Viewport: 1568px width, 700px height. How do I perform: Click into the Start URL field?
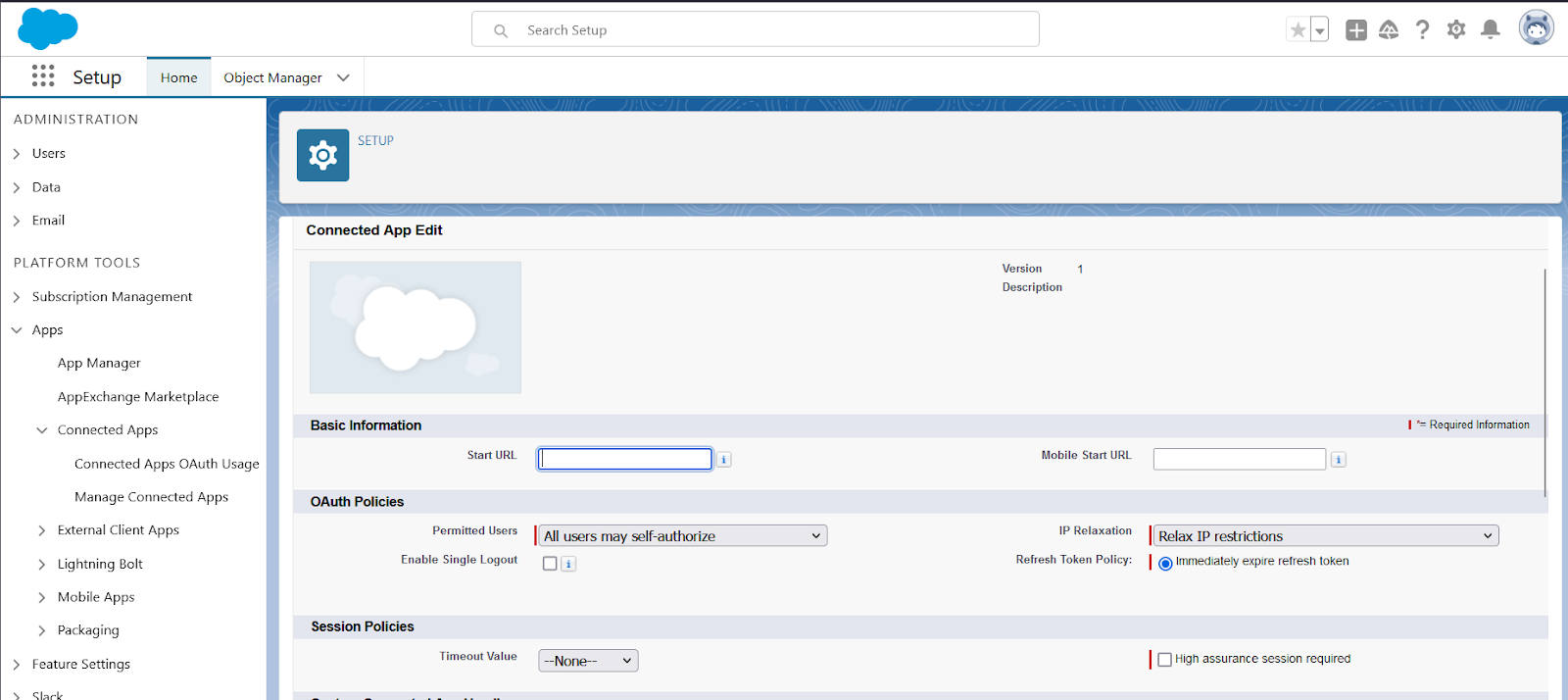pos(625,459)
